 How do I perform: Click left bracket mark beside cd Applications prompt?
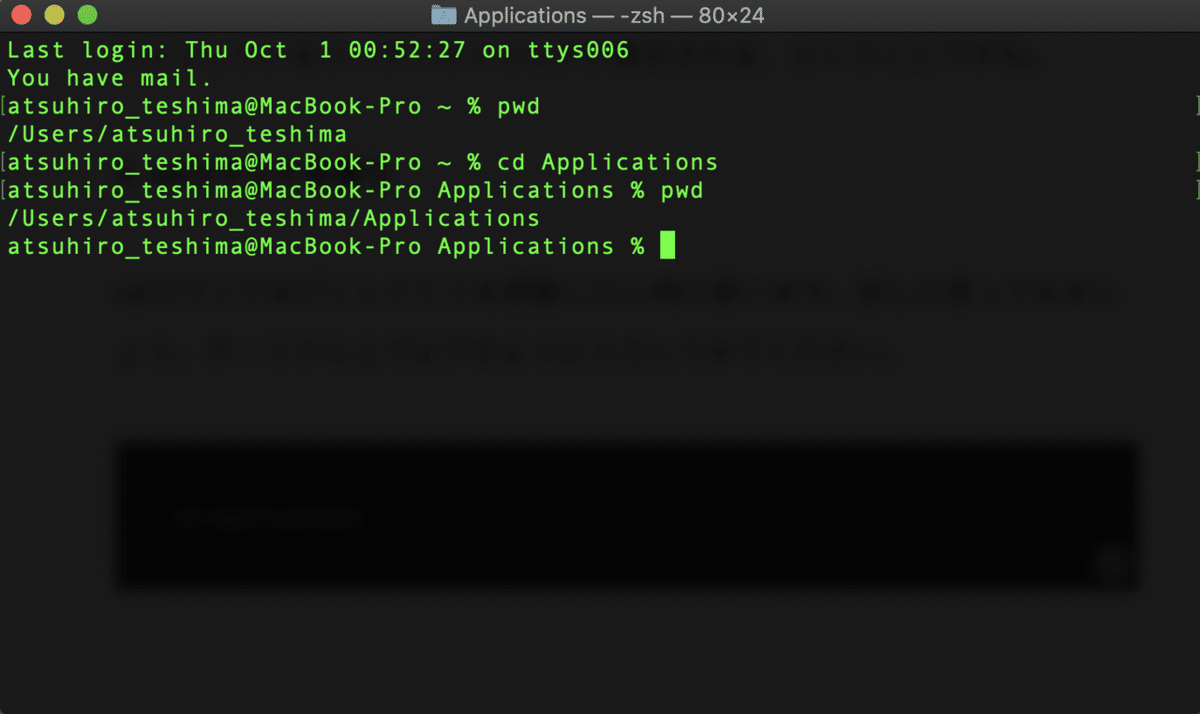click(x=4, y=162)
